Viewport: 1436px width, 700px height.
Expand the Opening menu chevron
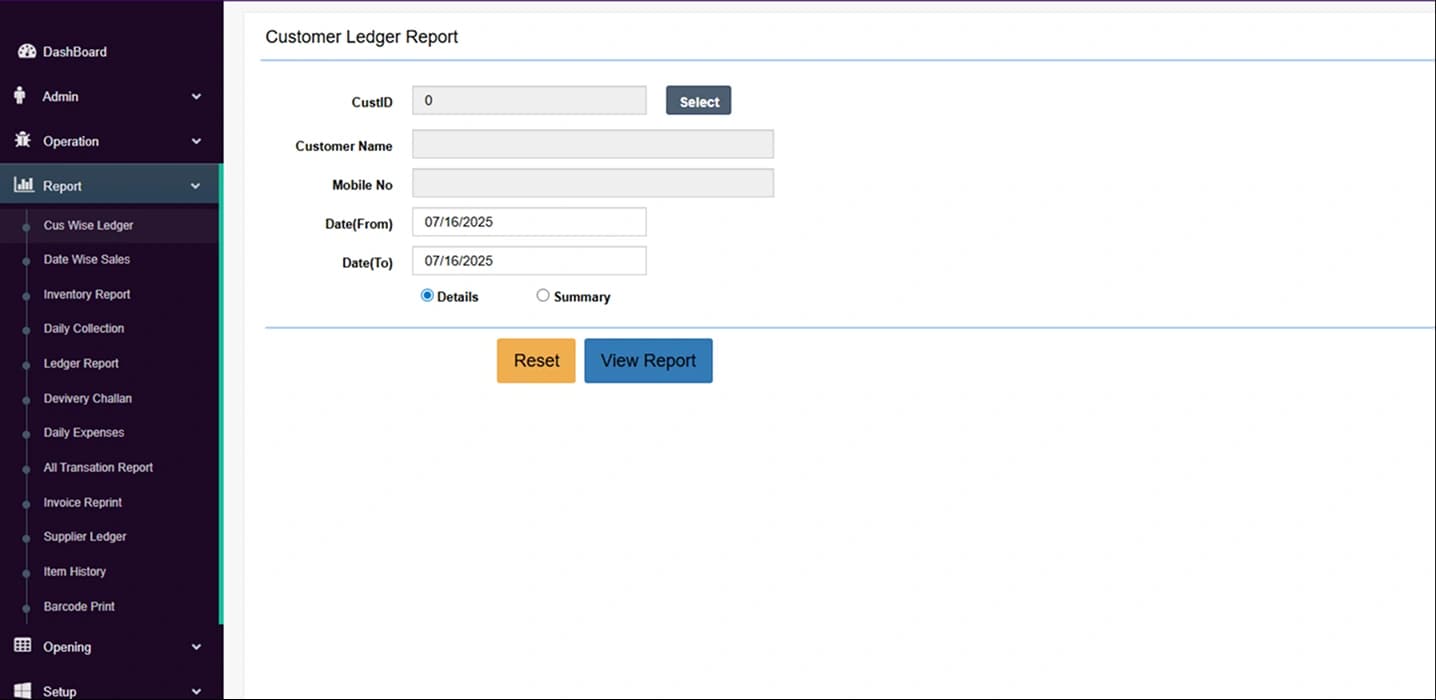tap(196, 647)
